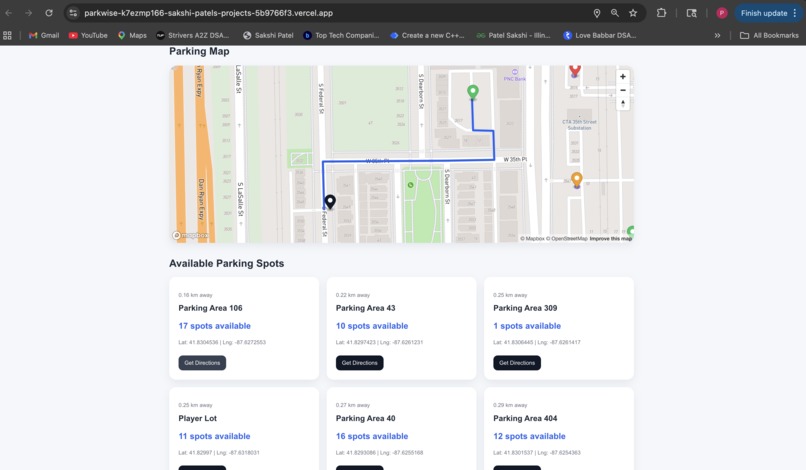Click the browser back arrow
Image resolution: width=806 pixels, height=470 pixels.
[x=9, y=13]
